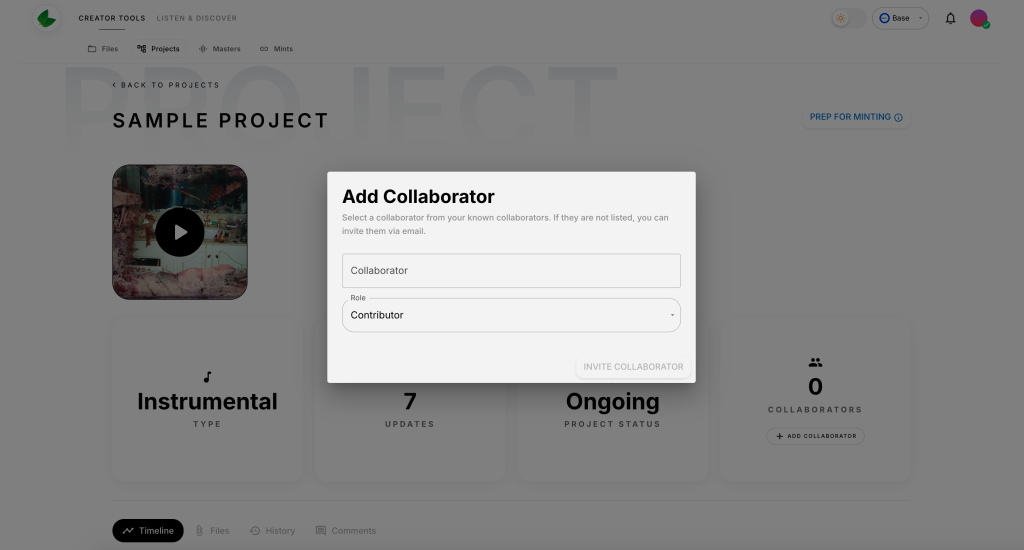This screenshot has height=550, width=1024.
Task: Click the Prep for Minting info icon
Action: (898, 118)
